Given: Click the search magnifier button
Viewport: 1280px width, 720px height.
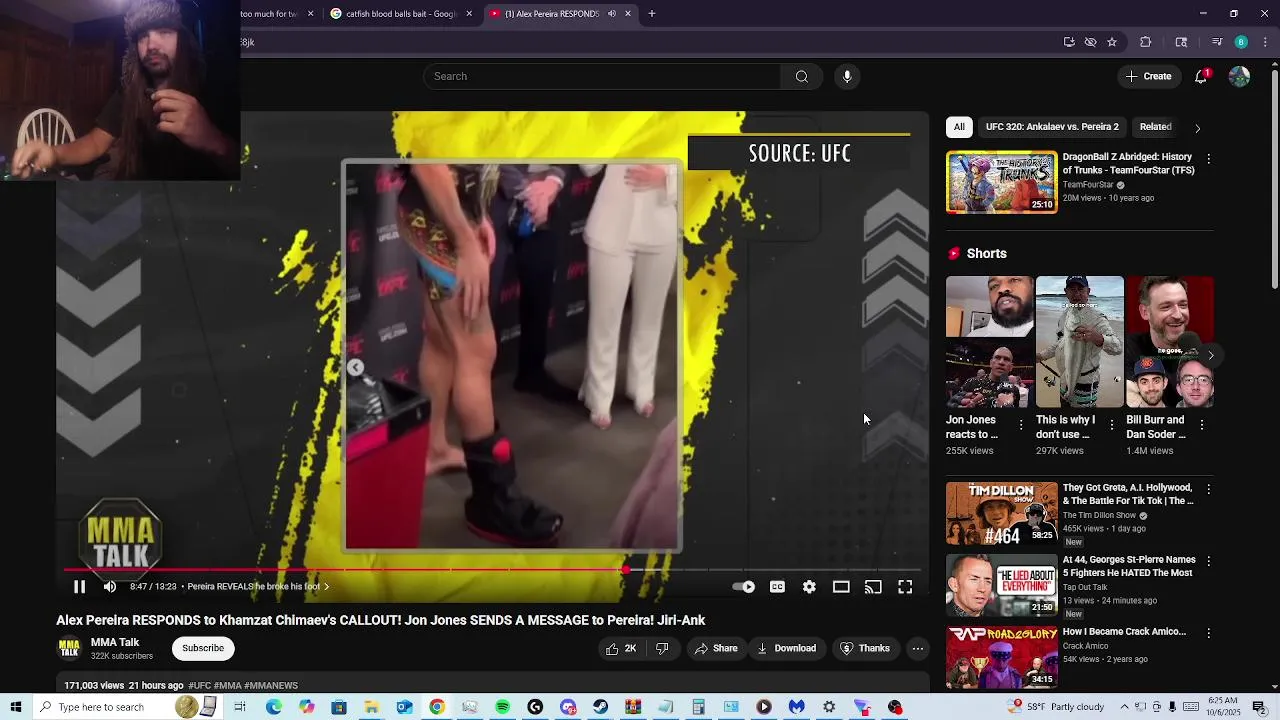Looking at the screenshot, I should (x=801, y=76).
